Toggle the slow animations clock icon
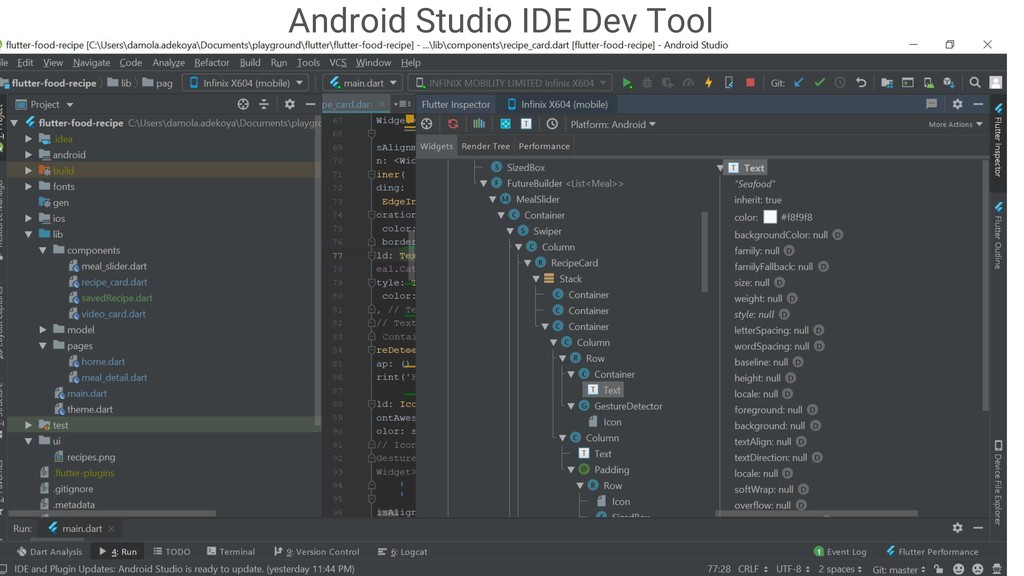Viewport: 1024px width, 576px height. coord(552,124)
